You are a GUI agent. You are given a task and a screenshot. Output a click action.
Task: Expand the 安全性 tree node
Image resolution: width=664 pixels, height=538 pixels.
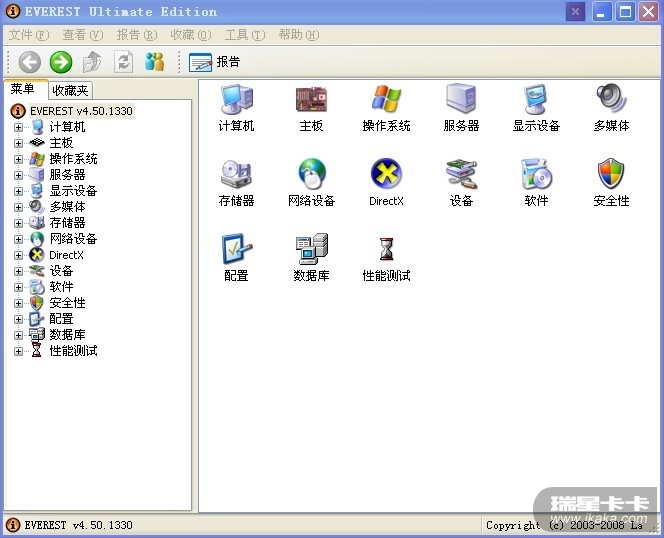18,303
